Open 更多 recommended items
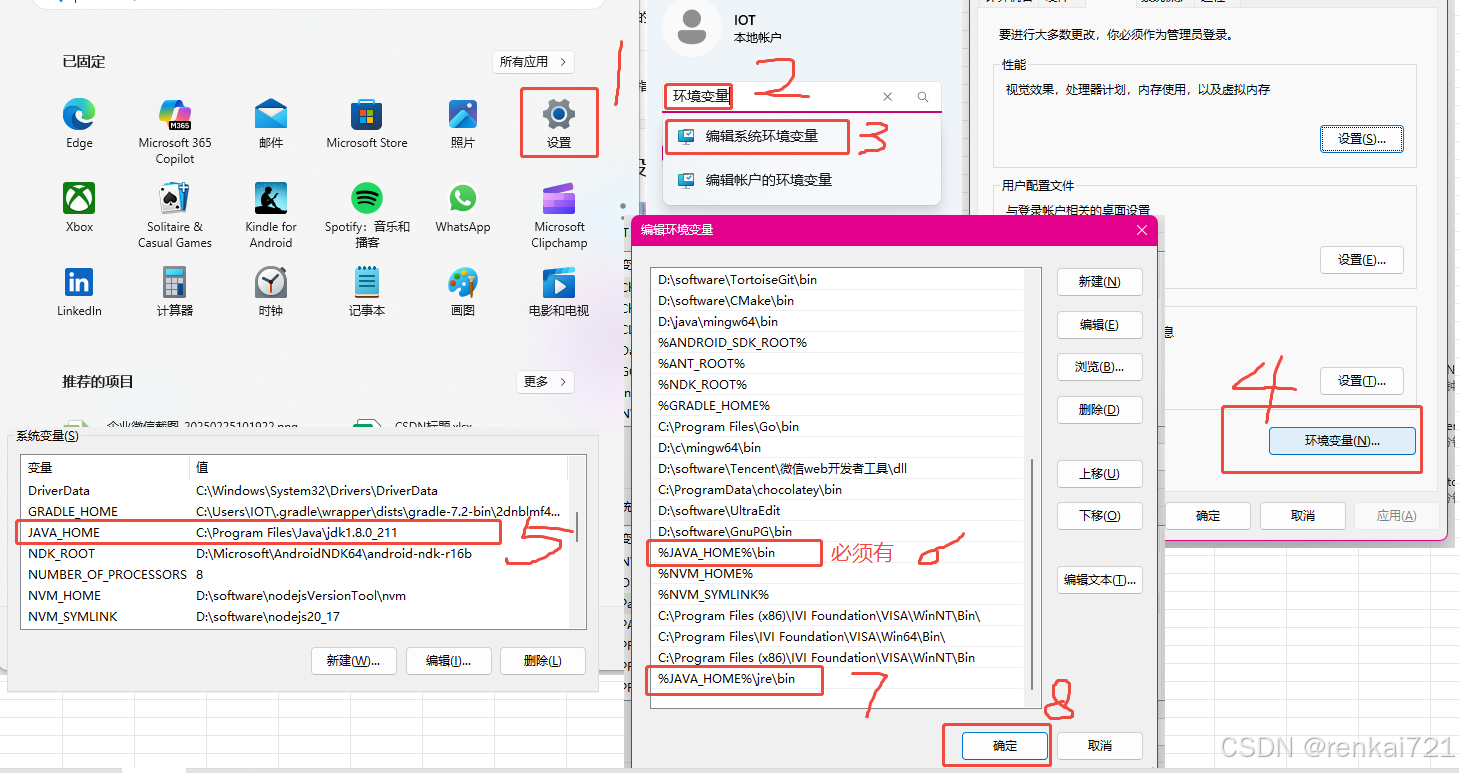 click(546, 382)
